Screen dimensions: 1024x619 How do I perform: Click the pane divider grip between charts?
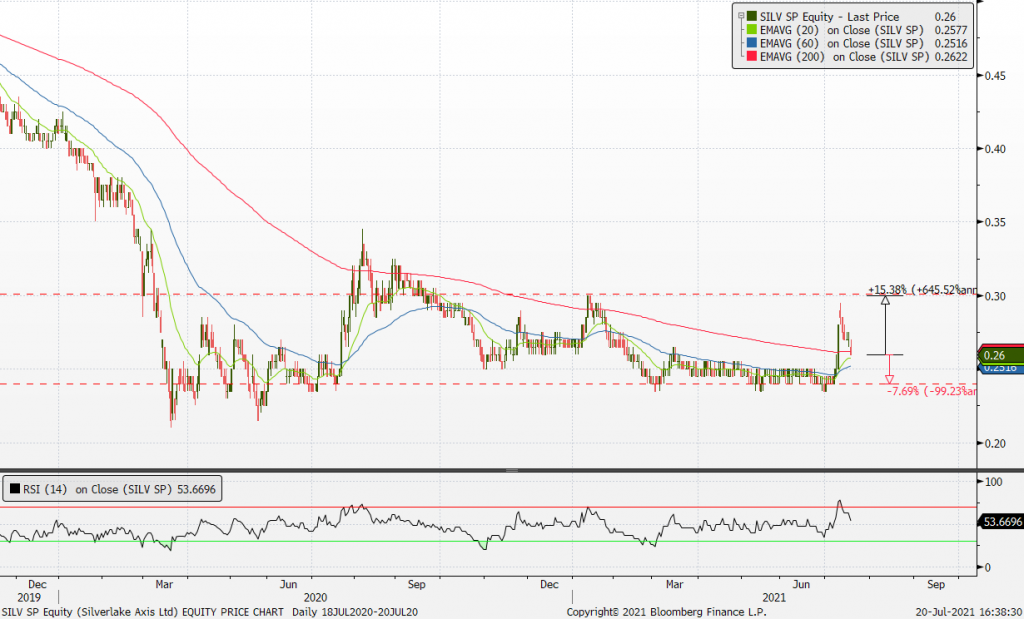[512, 470]
